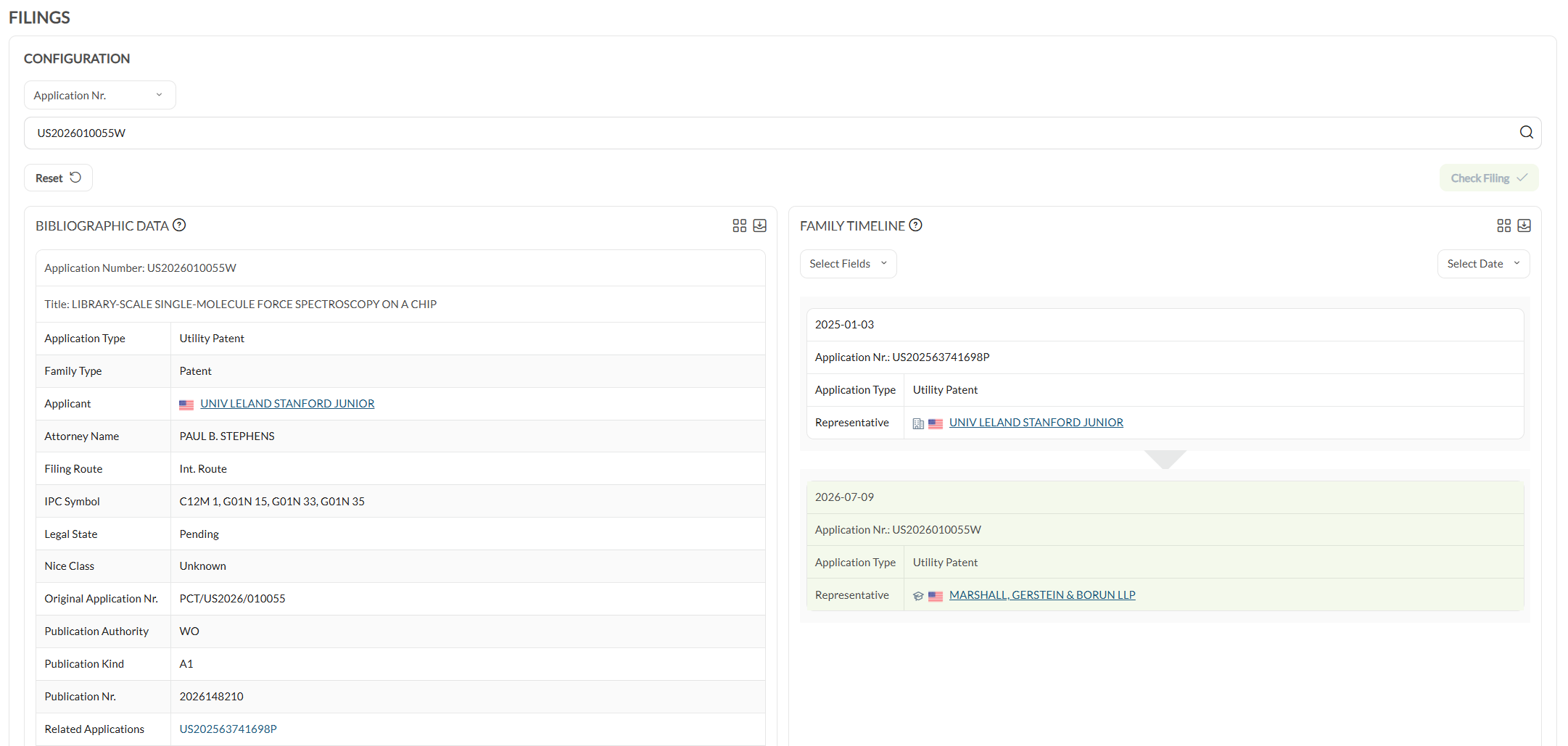Click the Title row LIBRARY-SCALE SINGLE-MOLECULE FORCE SPECTROSCOPY
The width and height of the screenshot is (1568, 746).
(400, 304)
